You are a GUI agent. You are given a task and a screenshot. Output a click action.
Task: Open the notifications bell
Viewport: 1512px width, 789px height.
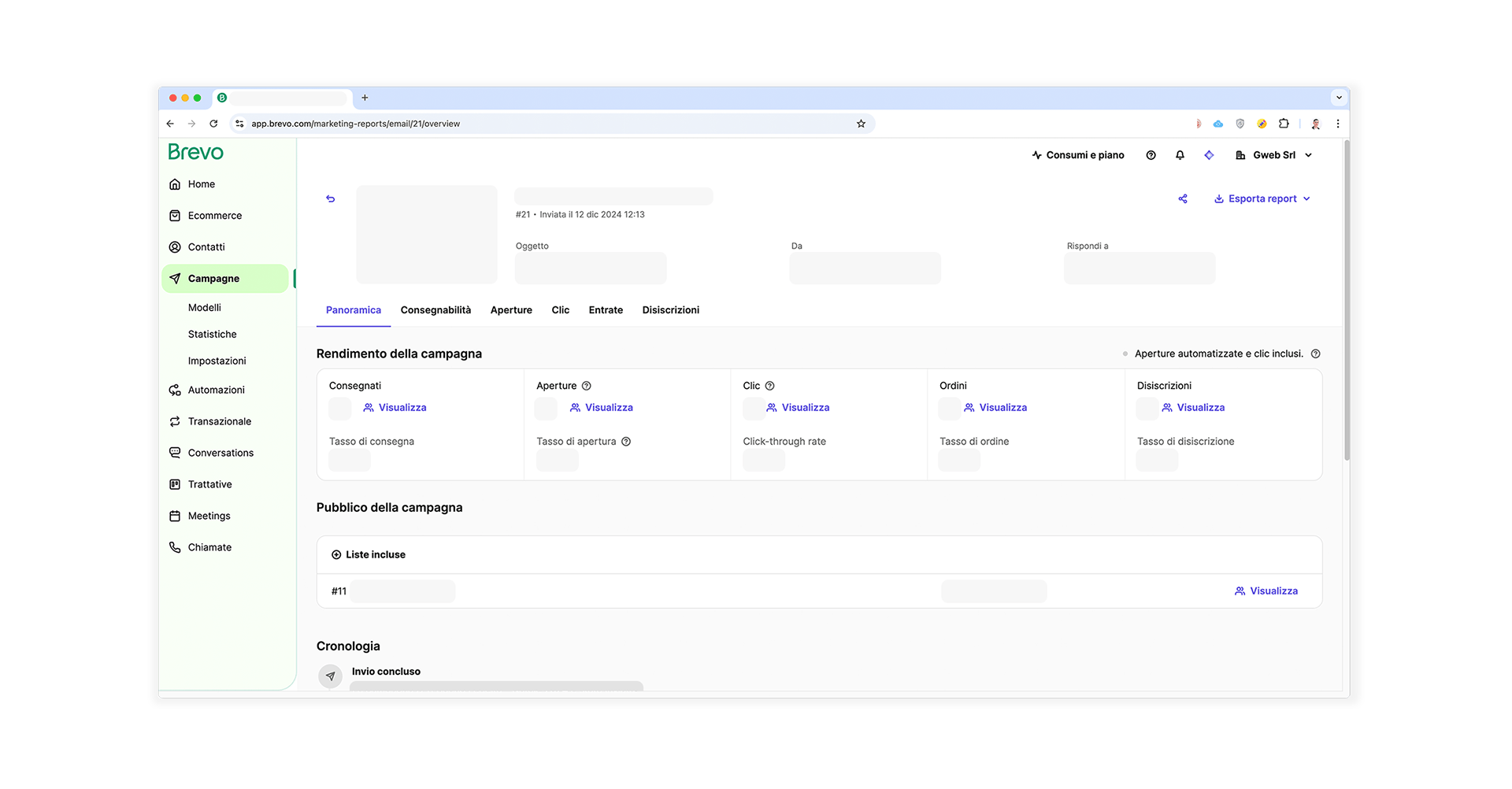click(x=1180, y=156)
